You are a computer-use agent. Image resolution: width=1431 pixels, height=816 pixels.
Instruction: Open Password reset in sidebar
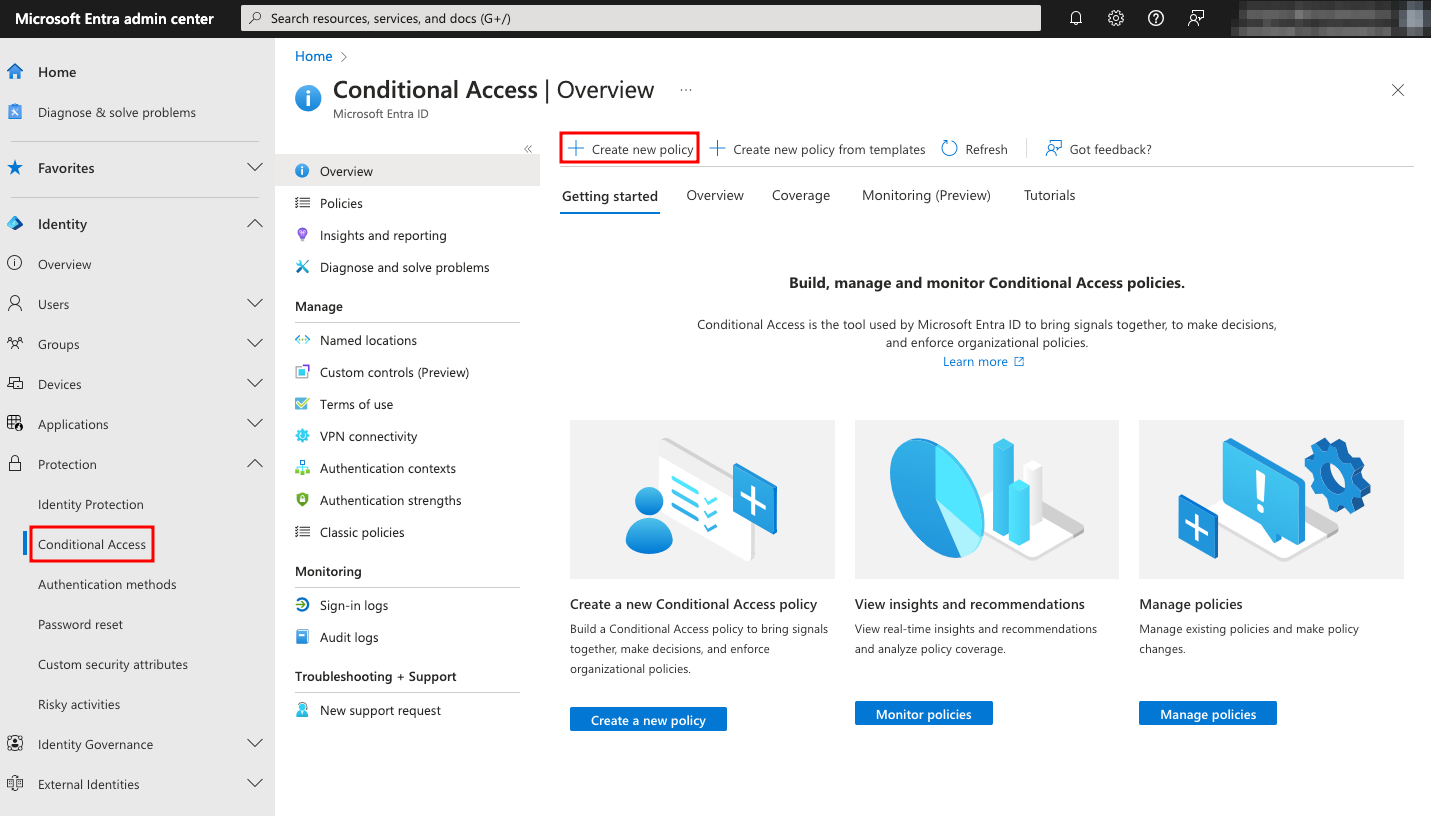(x=81, y=624)
